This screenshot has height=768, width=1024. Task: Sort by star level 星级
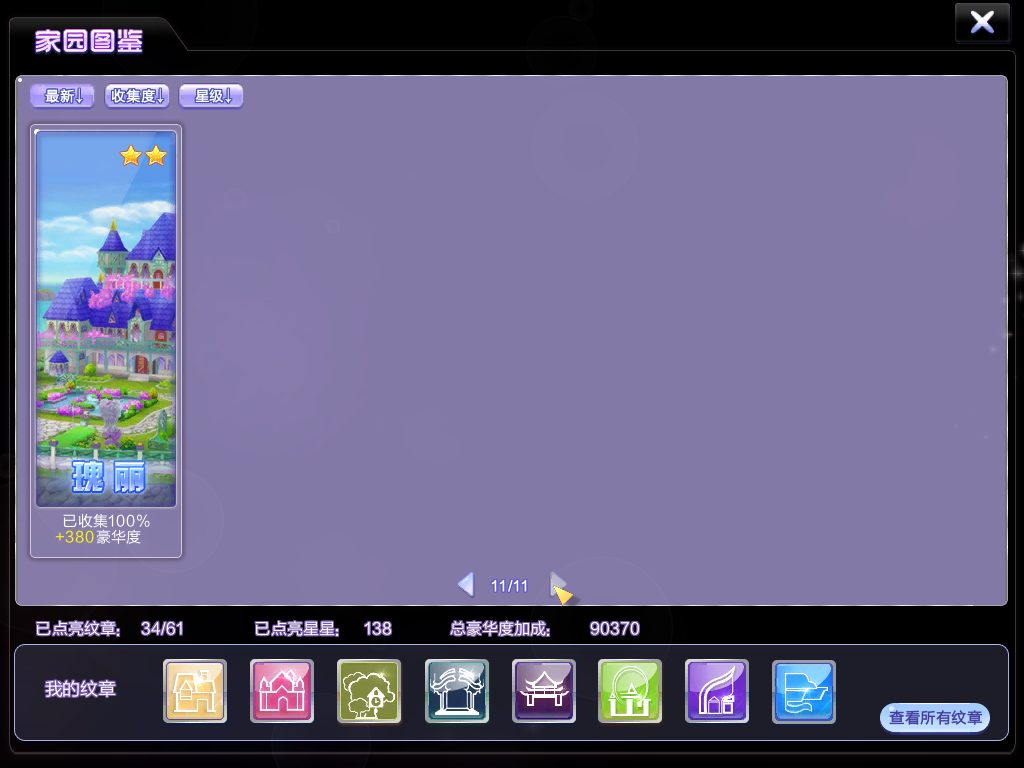[x=212, y=96]
